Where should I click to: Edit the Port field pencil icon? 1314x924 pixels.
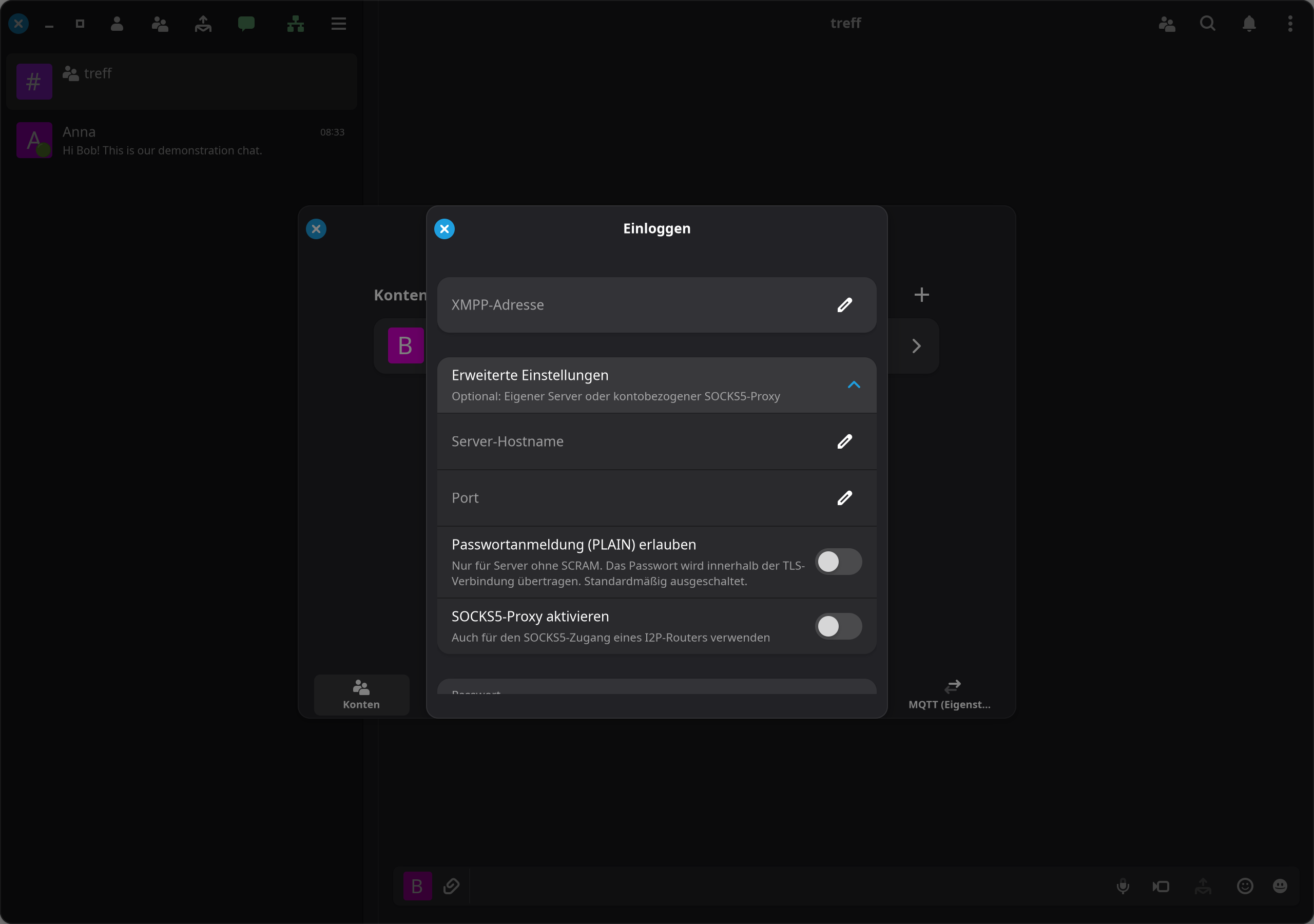(844, 498)
